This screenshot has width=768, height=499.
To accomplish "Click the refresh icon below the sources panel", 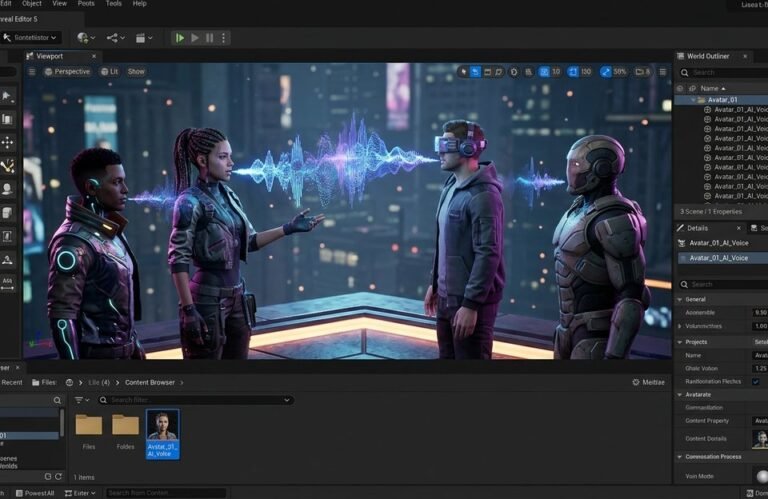I will [x=58, y=476].
